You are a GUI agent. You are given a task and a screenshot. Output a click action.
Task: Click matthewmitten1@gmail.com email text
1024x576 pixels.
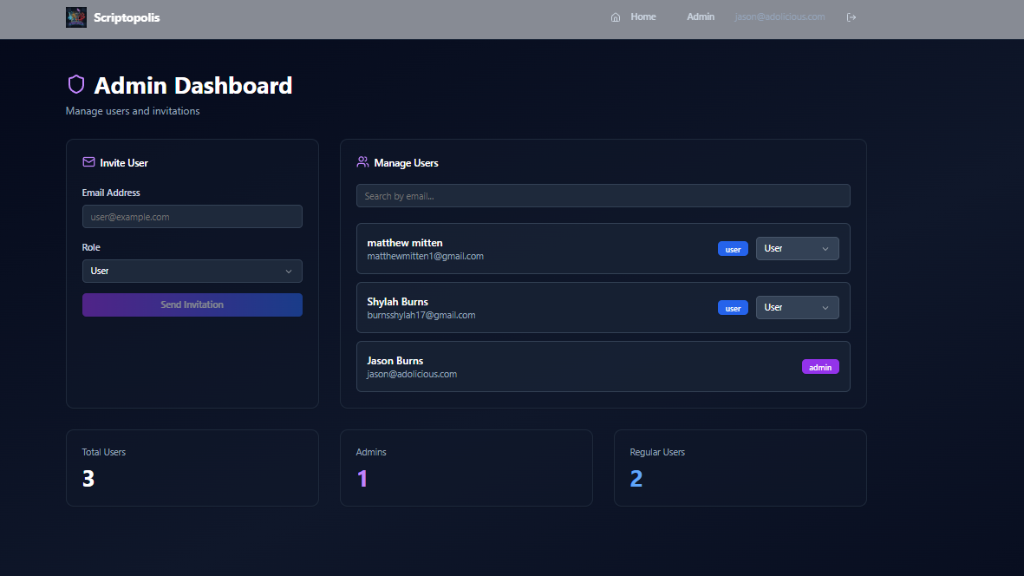click(x=425, y=256)
